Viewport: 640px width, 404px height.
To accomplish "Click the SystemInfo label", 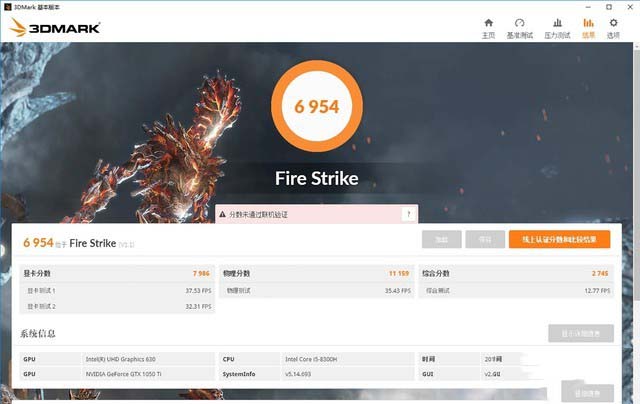I will [239, 374].
